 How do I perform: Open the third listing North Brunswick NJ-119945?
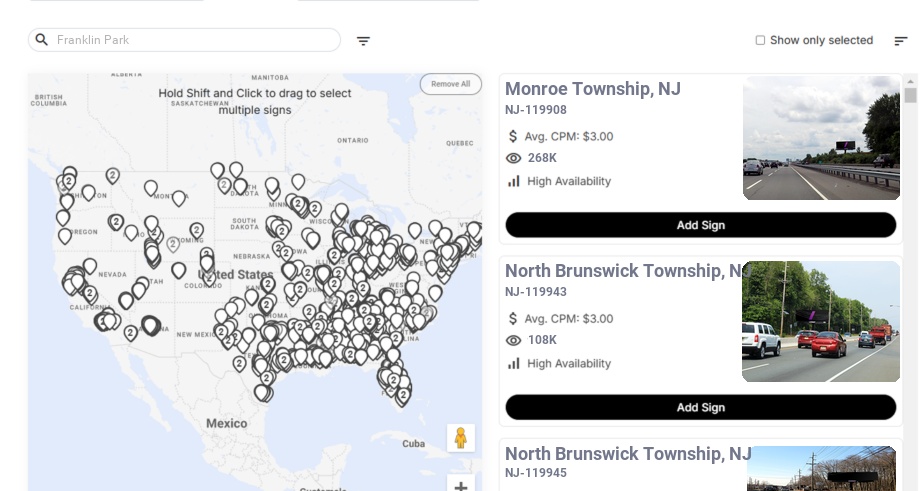coord(627,454)
